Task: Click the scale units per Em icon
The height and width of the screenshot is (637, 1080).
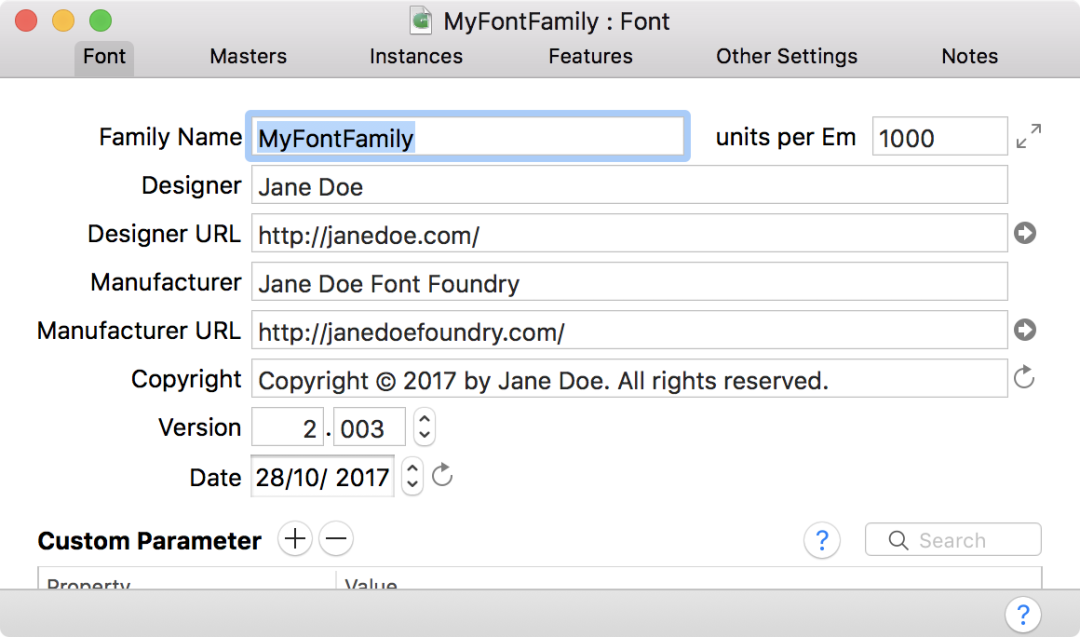Action: (x=1028, y=137)
